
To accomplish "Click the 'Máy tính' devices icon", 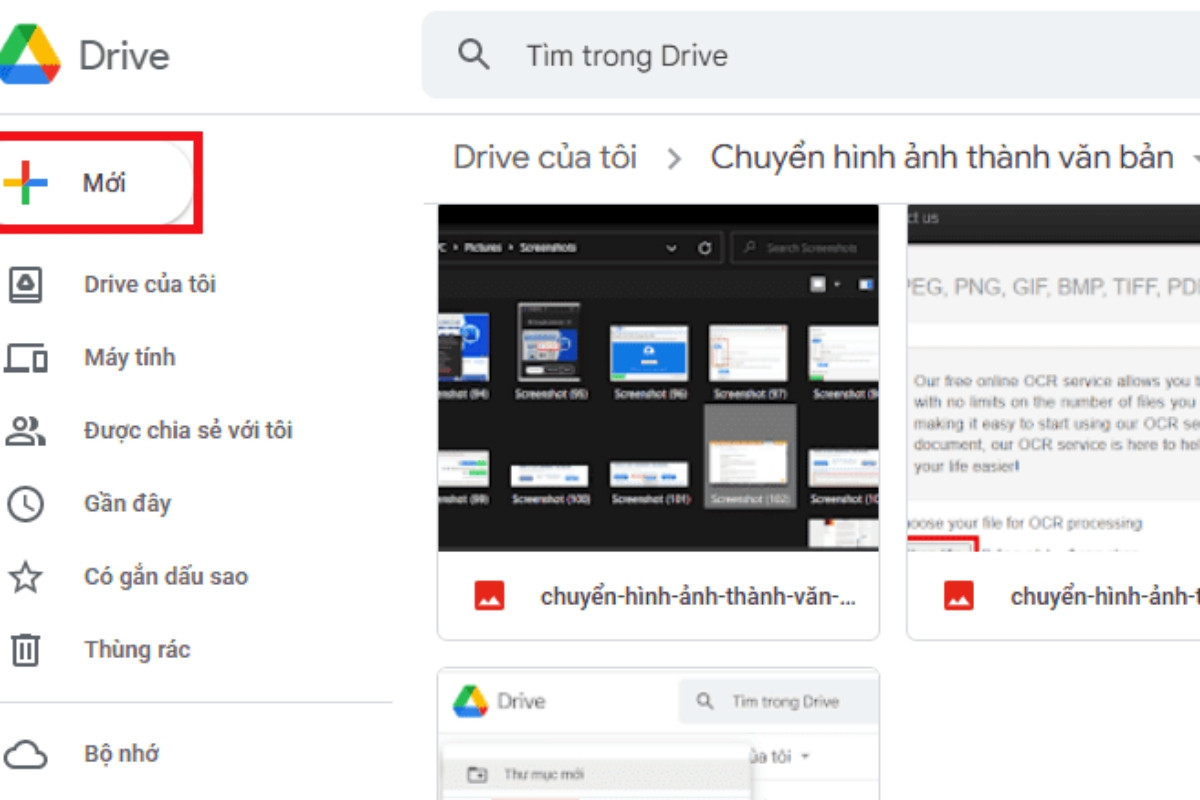I will point(25,358).
